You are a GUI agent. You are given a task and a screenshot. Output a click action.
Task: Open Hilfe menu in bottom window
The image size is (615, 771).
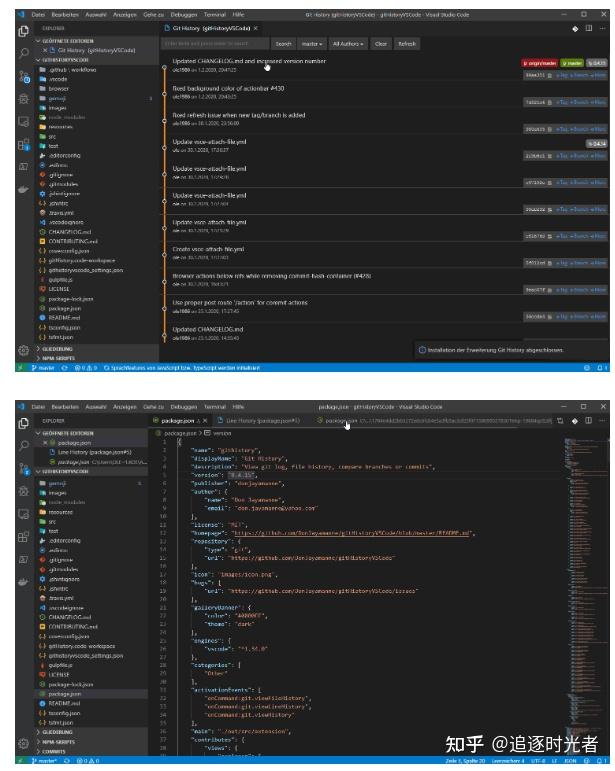[x=238, y=407]
